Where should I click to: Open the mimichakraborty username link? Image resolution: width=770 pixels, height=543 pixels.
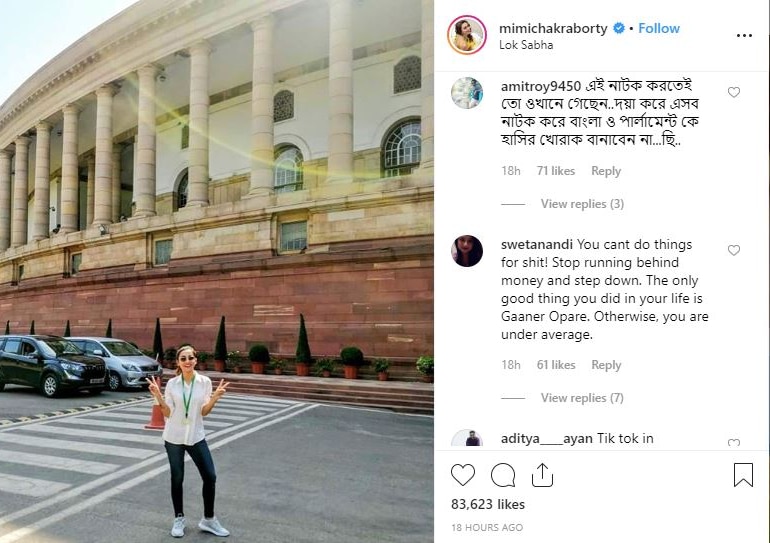click(x=553, y=28)
